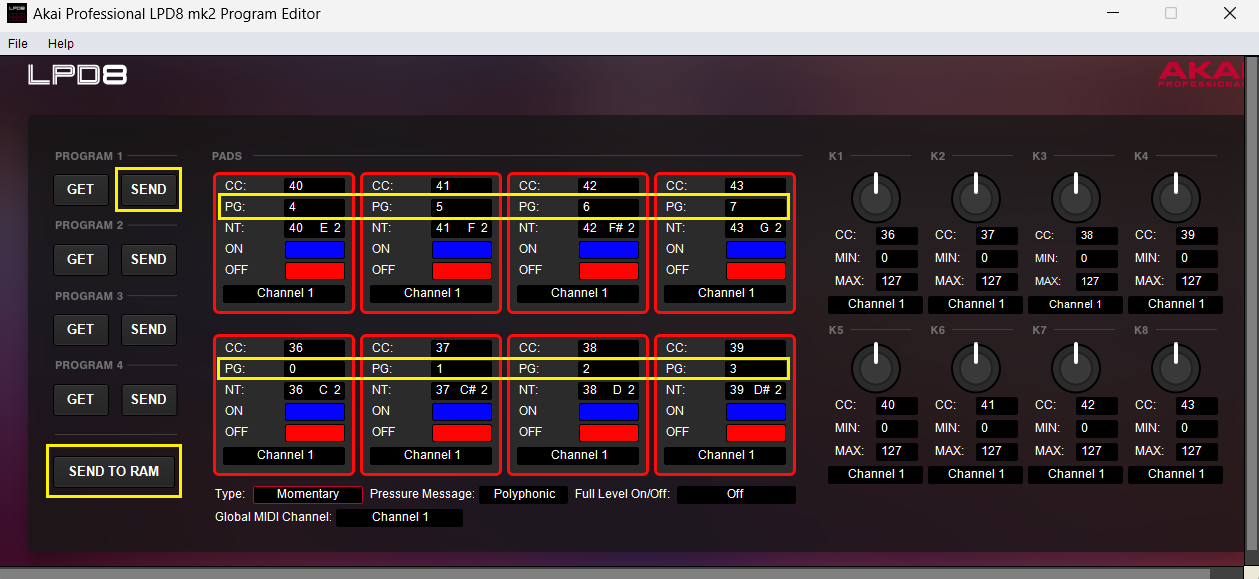
Task: Edit PG field showing 2
Action: pos(608,369)
